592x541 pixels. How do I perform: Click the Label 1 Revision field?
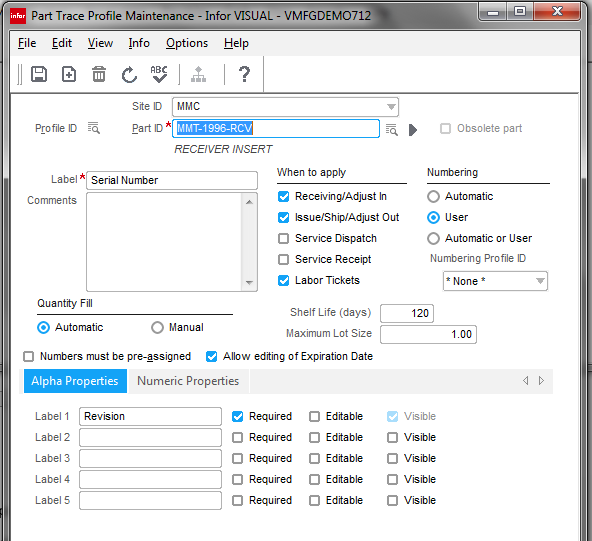coord(150,416)
